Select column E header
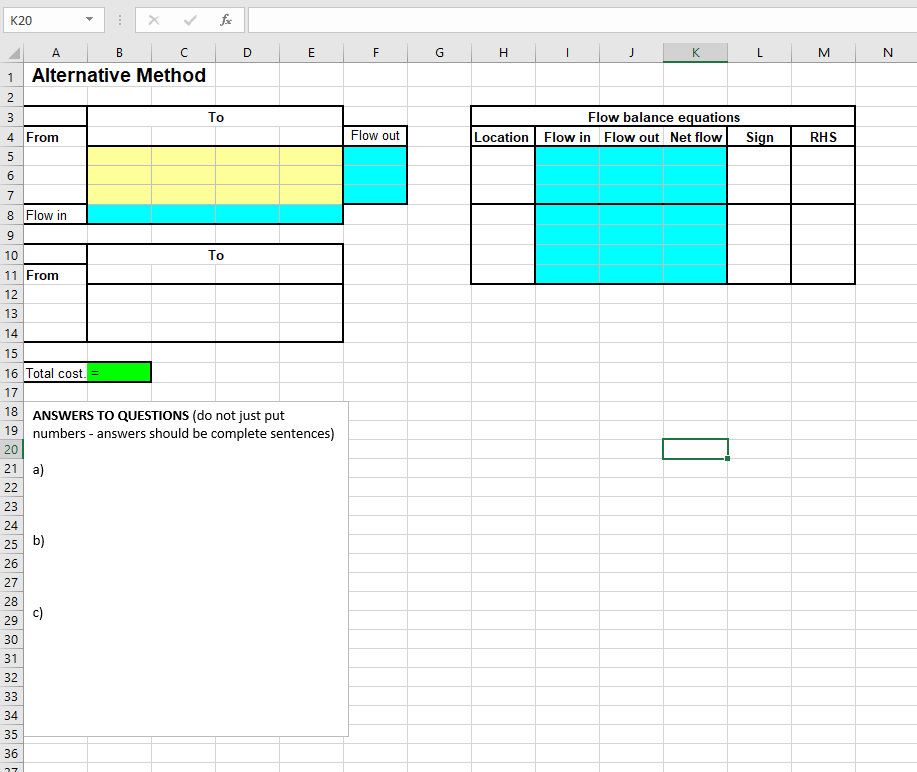 click(311, 53)
